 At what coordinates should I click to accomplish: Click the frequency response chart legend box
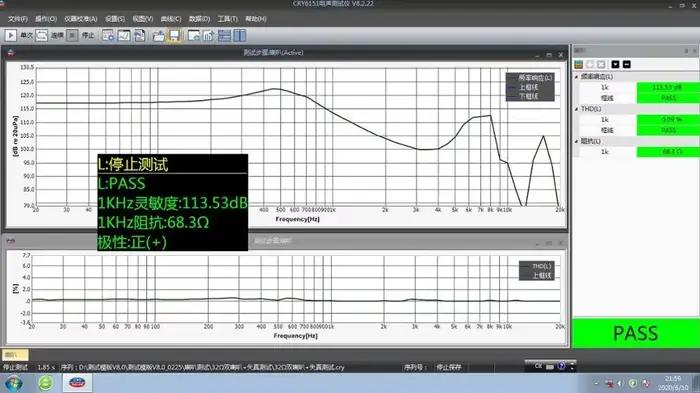click(x=530, y=87)
